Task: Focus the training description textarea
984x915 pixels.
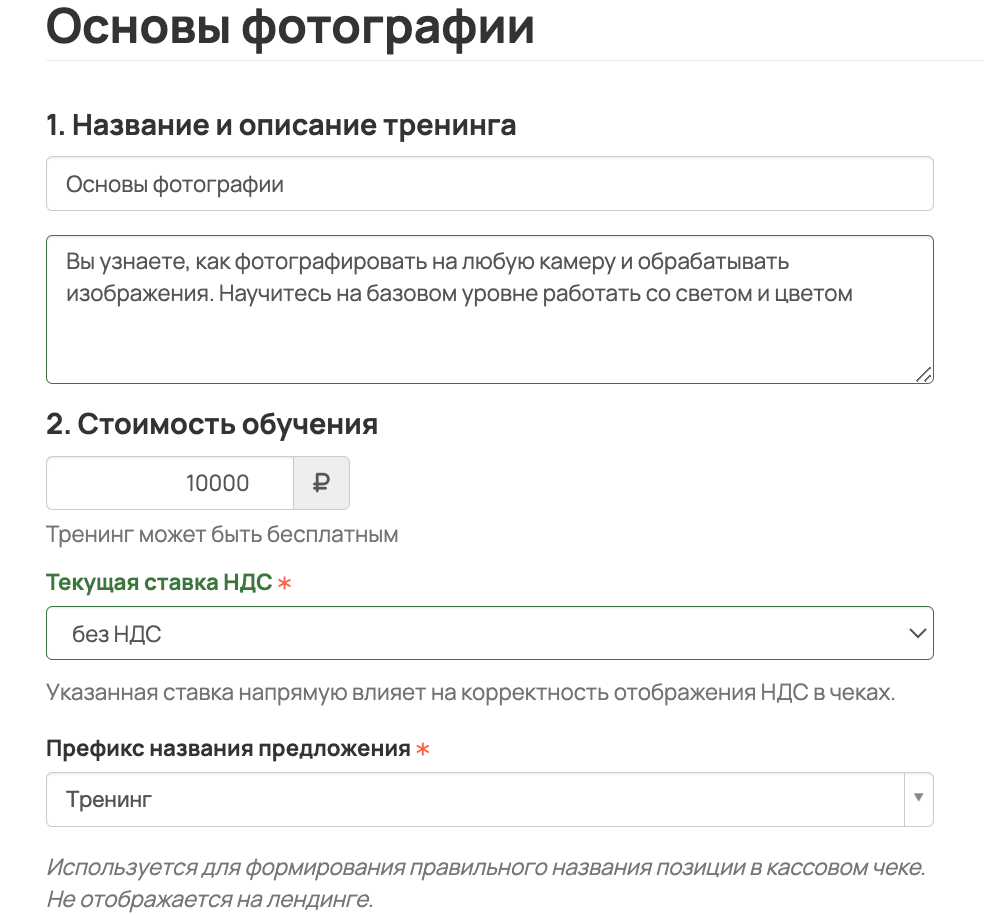Action: click(x=489, y=309)
